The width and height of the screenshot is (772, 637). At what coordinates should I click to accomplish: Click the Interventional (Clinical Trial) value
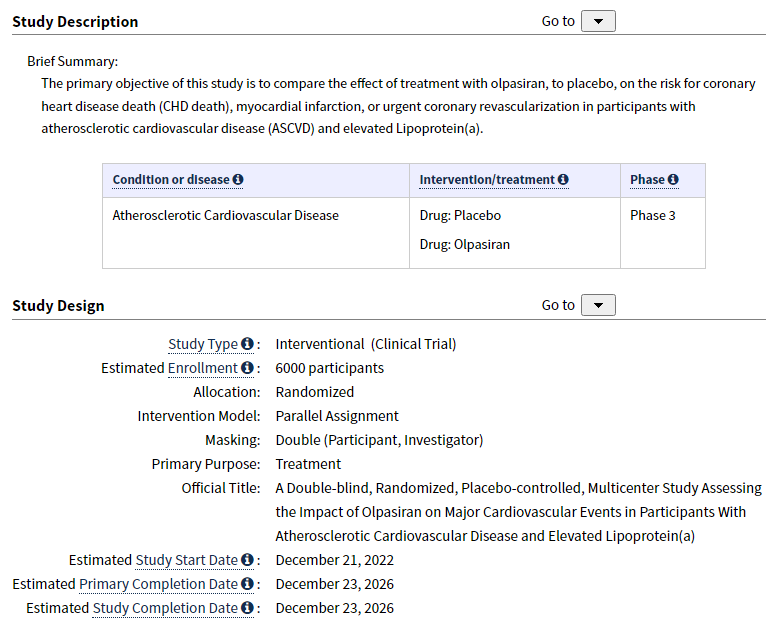click(x=366, y=344)
